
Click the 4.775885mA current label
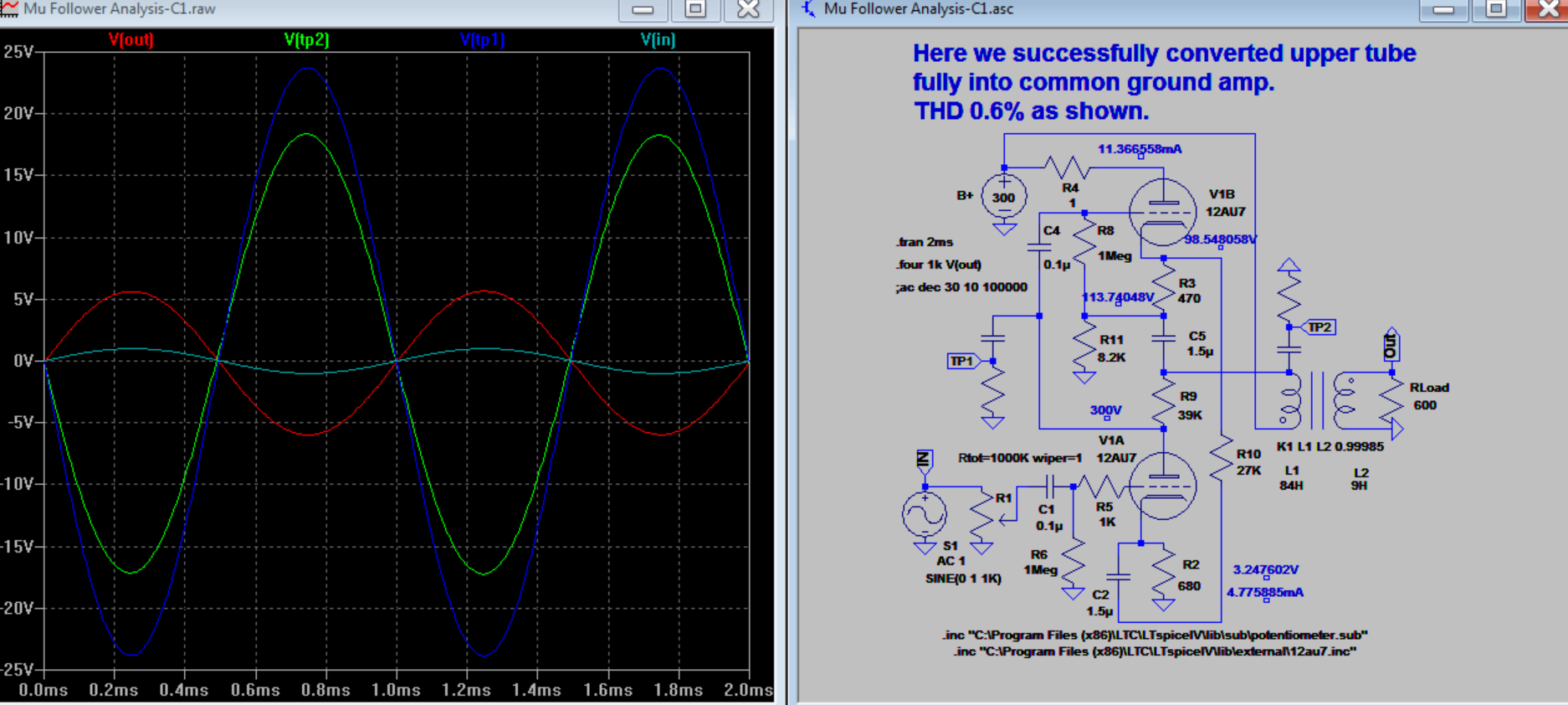tap(1265, 592)
